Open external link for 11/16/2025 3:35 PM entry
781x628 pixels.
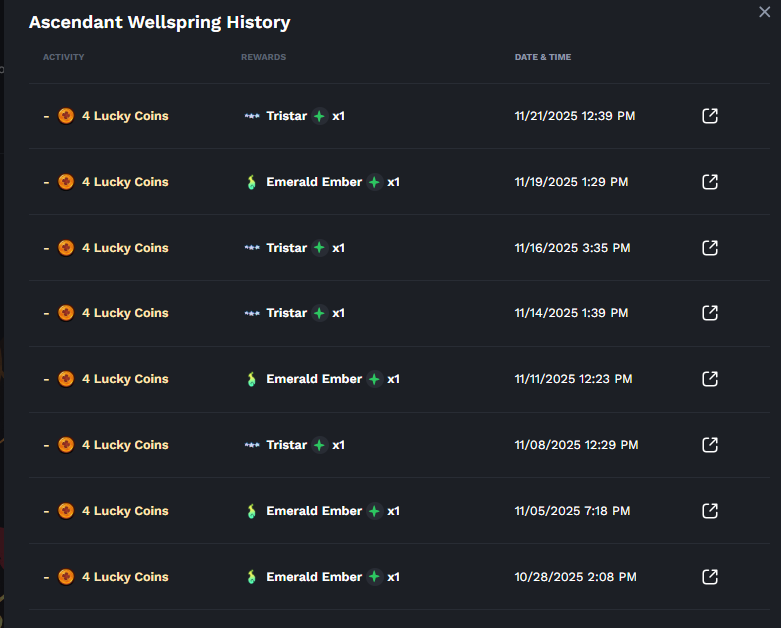click(x=710, y=248)
